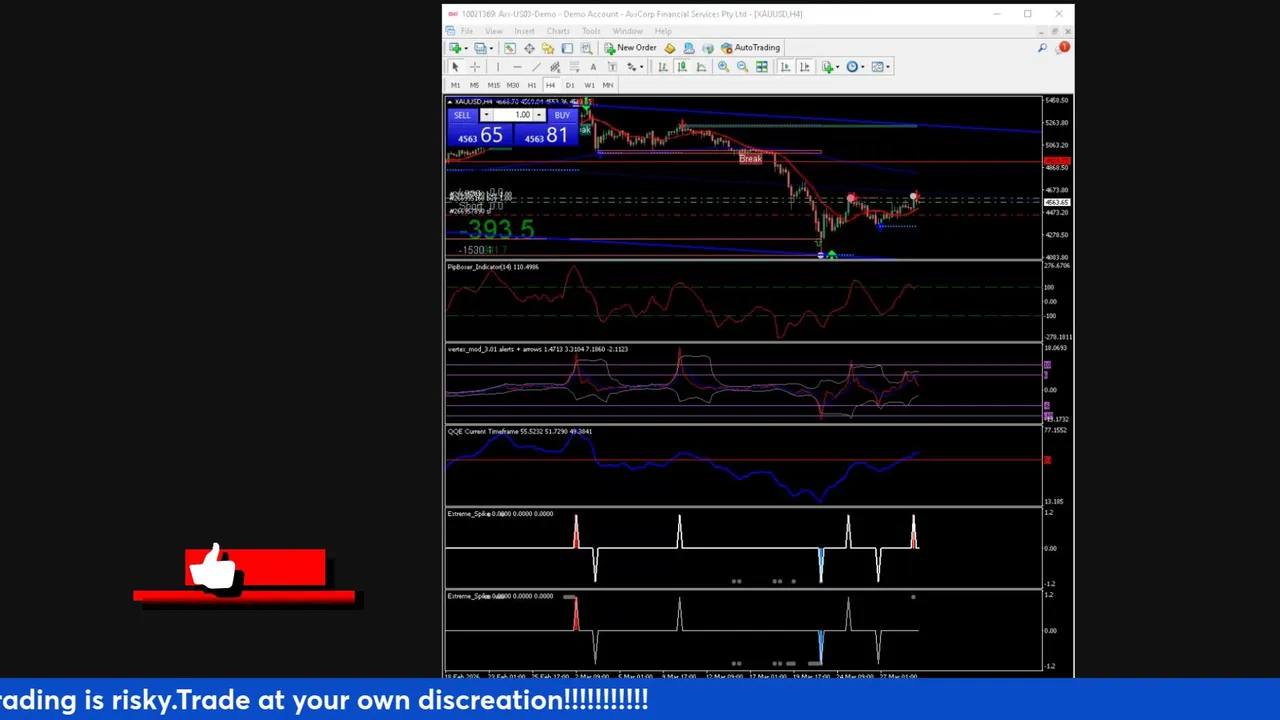Open the new chart toolbar icon
Screen dimensions: 1280x720
[454, 48]
